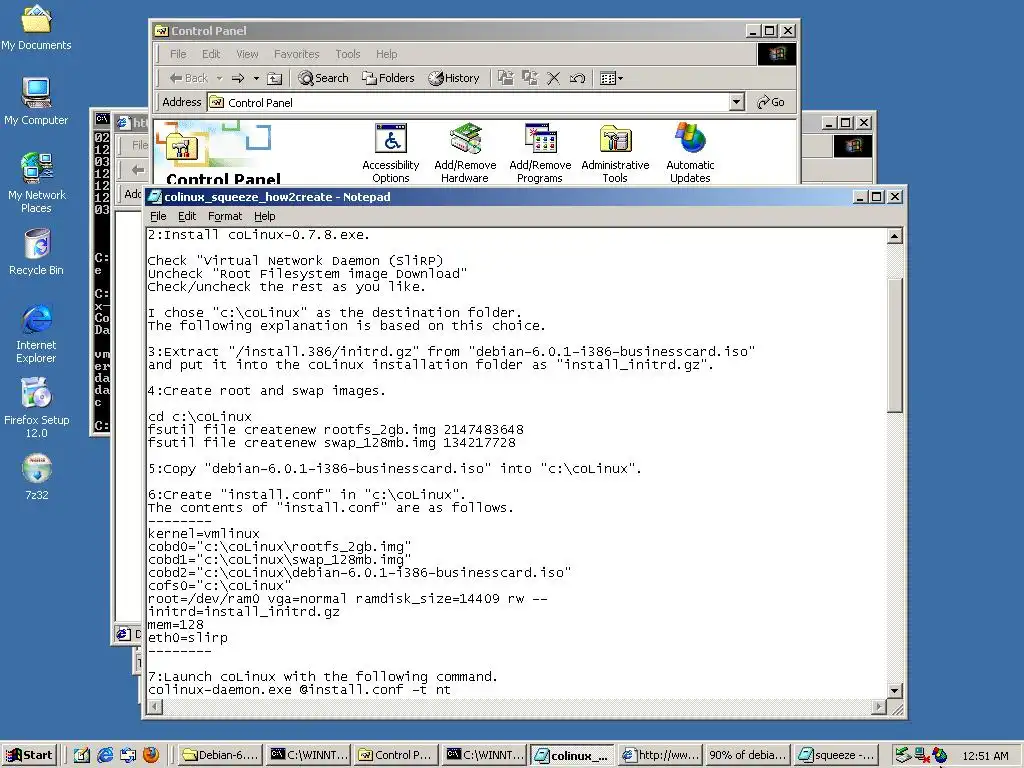The image size is (1024, 768).
Task: Click Internet Explorer quick launch icon
Action: click(104, 755)
